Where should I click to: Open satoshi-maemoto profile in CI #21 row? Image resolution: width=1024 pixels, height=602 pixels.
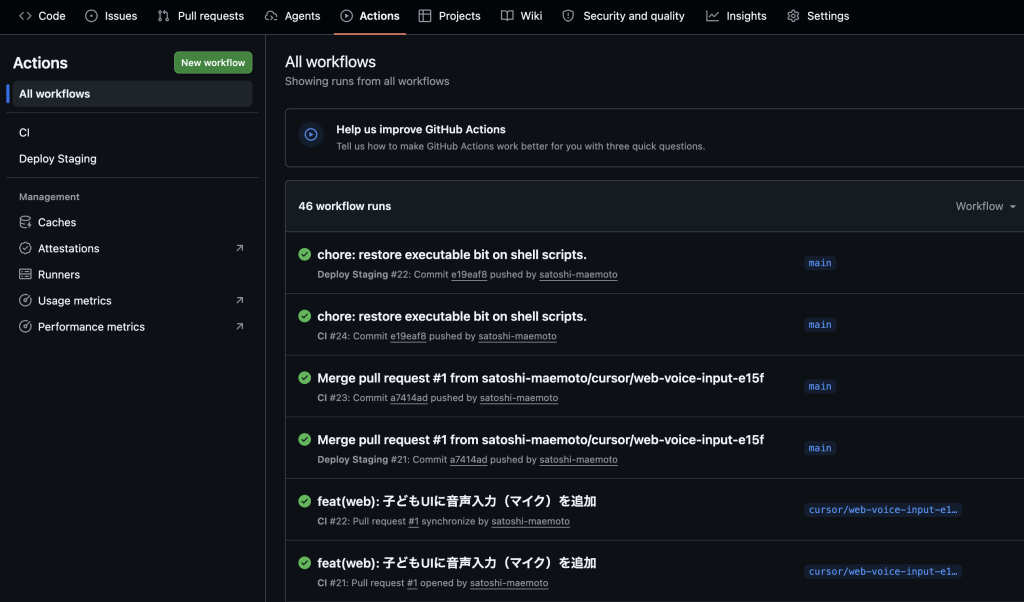point(509,583)
